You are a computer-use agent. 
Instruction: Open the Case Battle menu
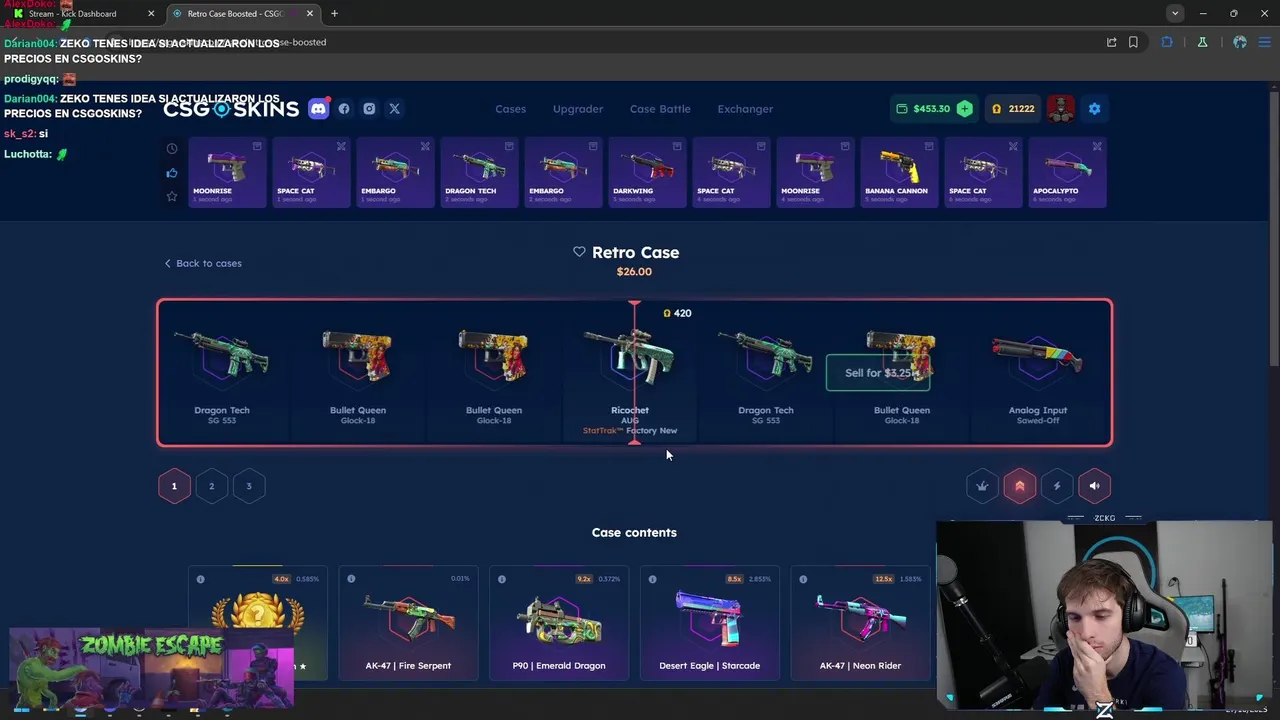click(660, 109)
